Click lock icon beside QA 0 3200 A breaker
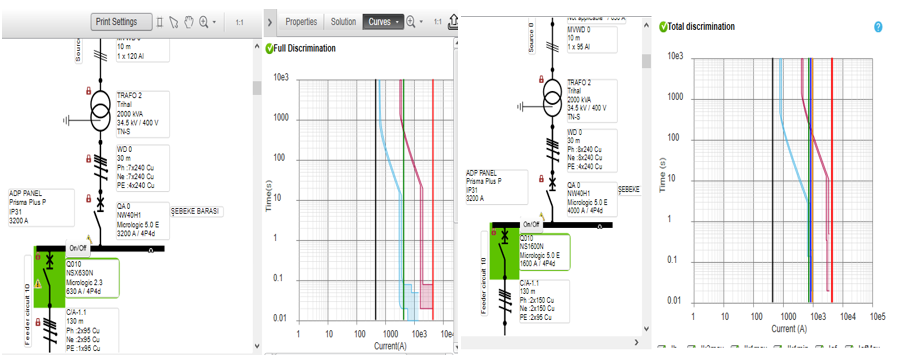Image resolution: width=900 pixels, height=361 pixels. click(88, 199)
